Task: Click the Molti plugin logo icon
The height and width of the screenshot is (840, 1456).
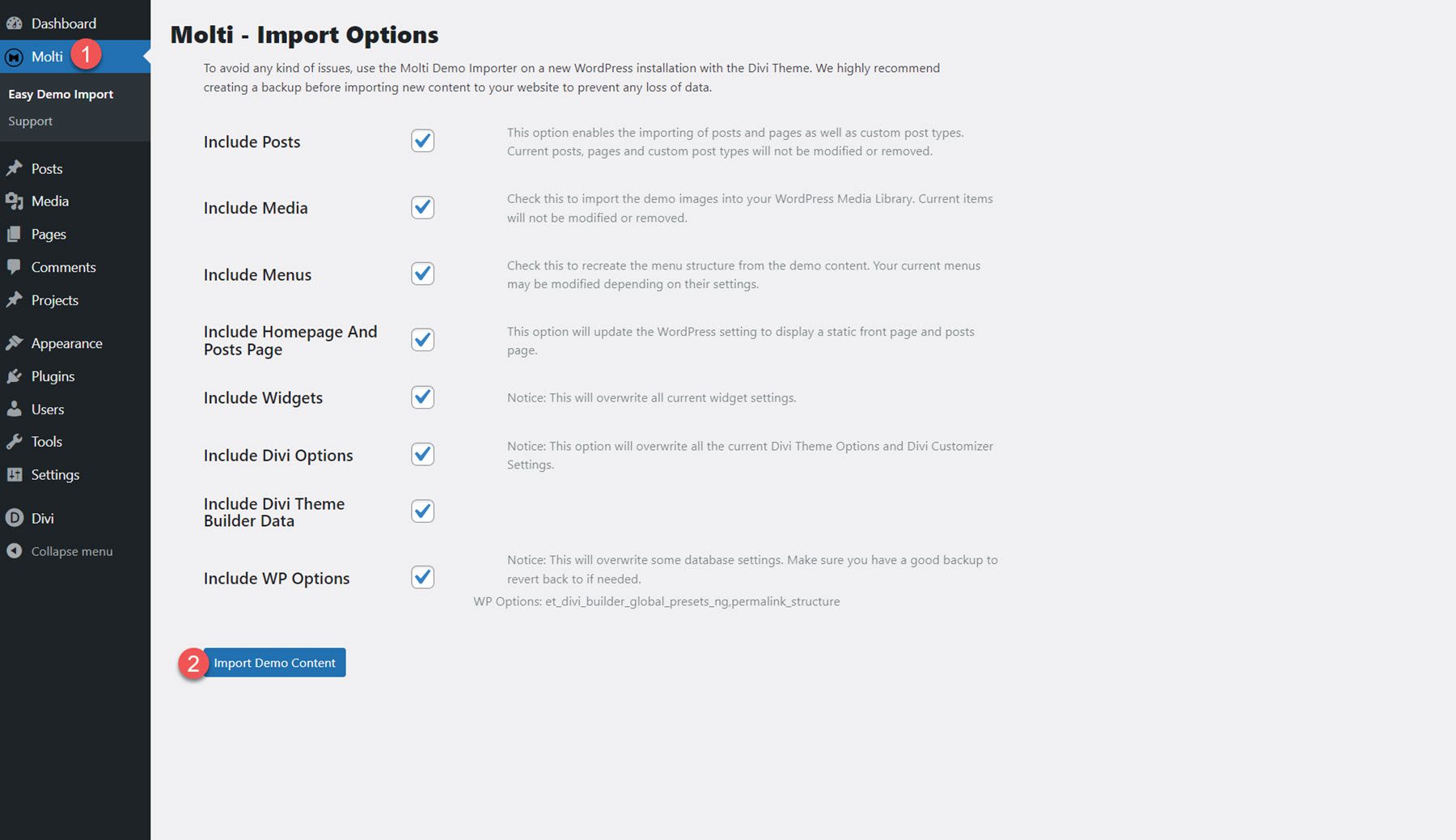Action: click(x=13, y=56)
